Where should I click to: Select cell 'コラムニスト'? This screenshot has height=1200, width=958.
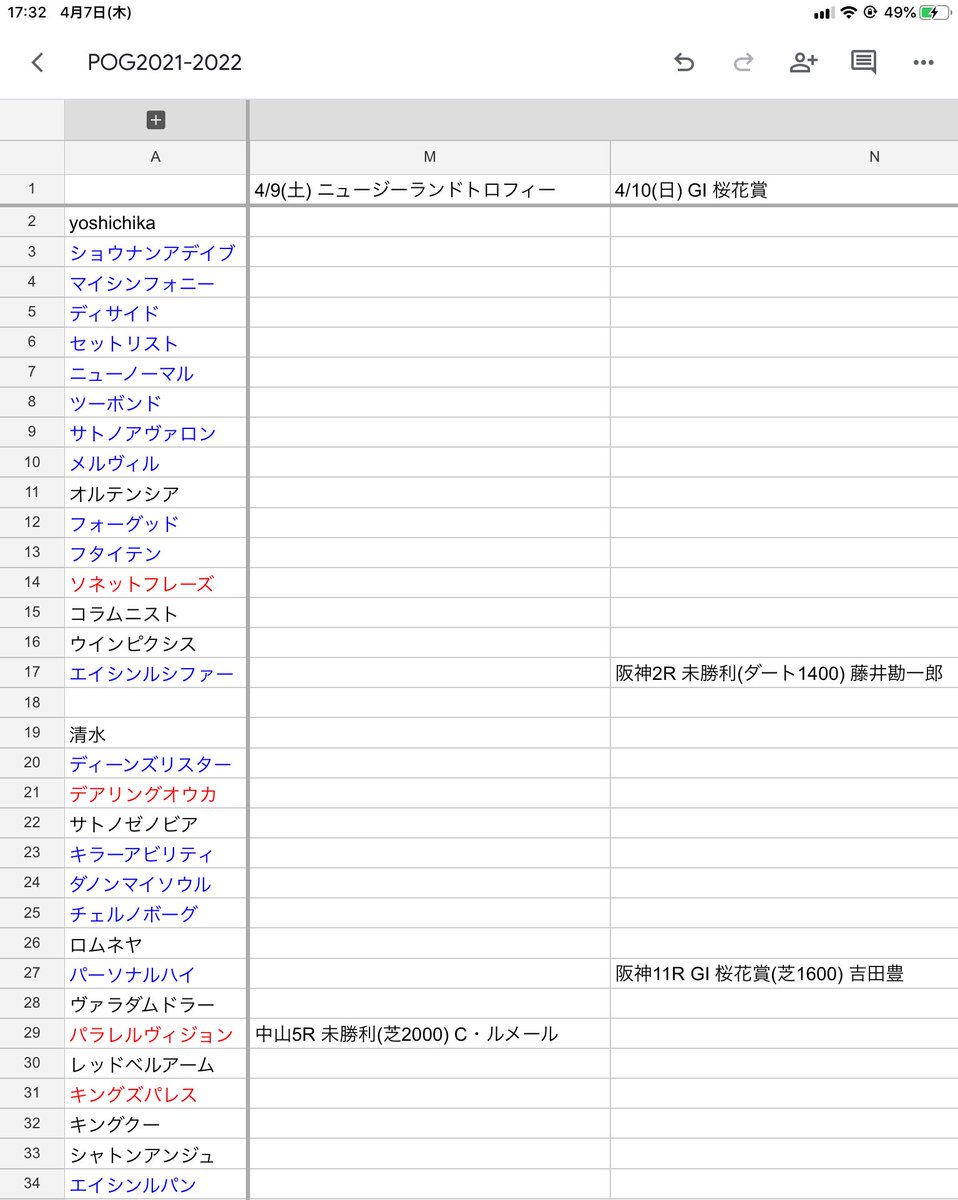coord(155,613)
